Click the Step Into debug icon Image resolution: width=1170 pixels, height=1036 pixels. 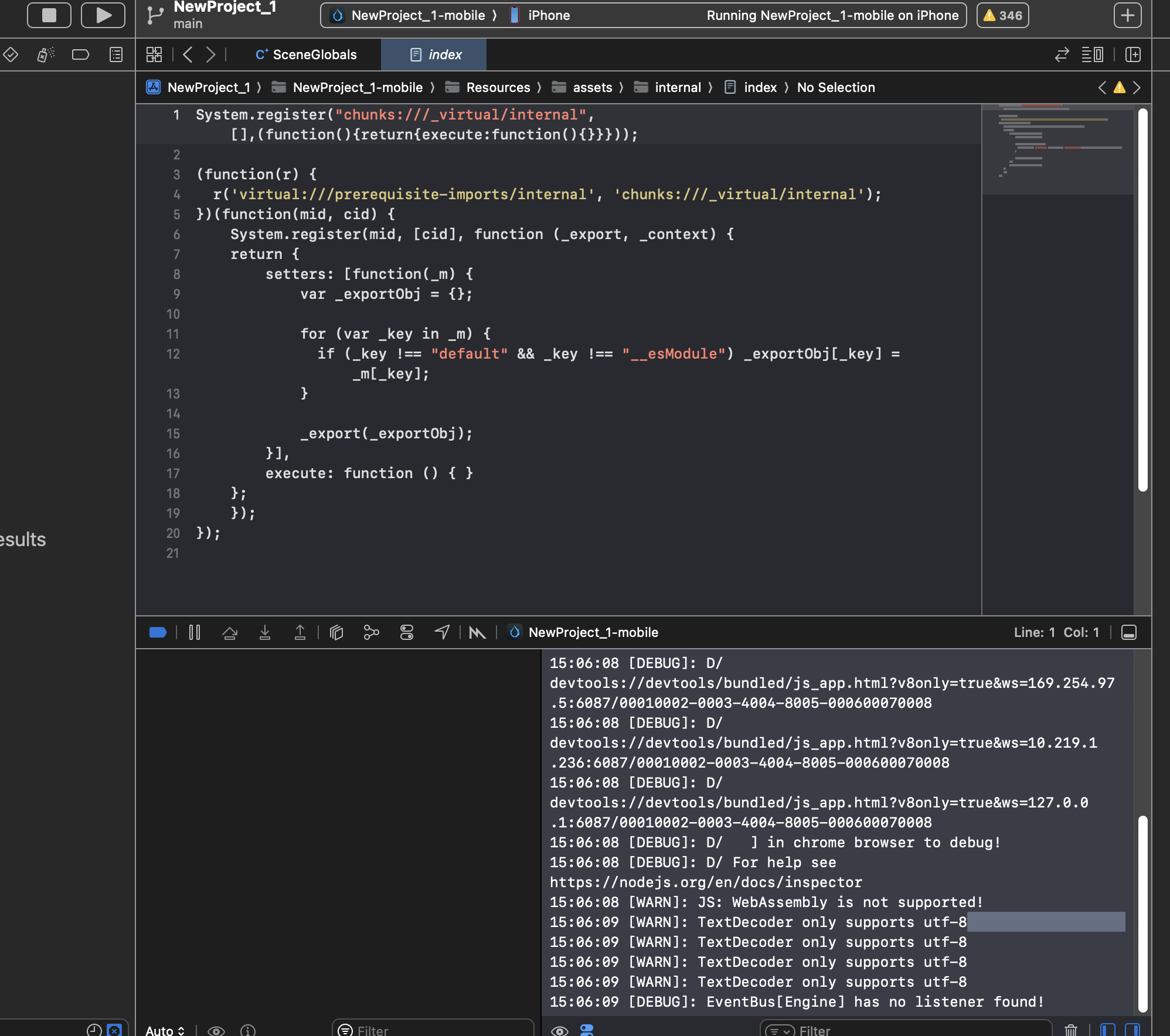(x=265, y=632)
